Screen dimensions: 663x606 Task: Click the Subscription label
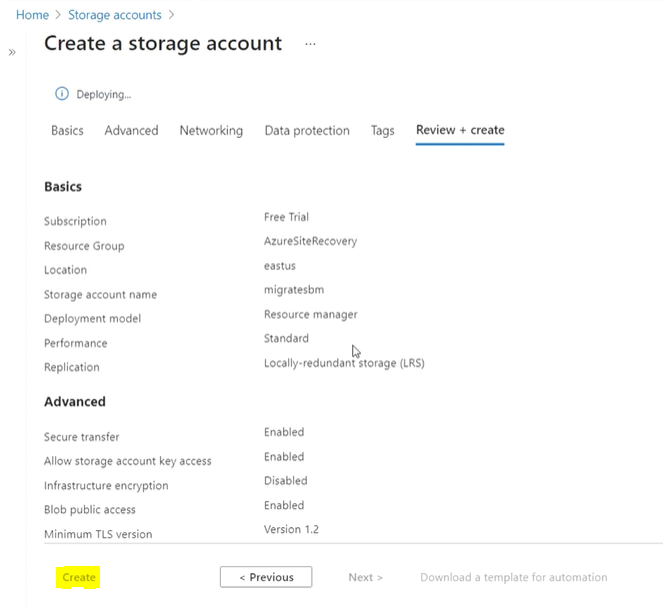pyautogui.click(x=75, y=221)
